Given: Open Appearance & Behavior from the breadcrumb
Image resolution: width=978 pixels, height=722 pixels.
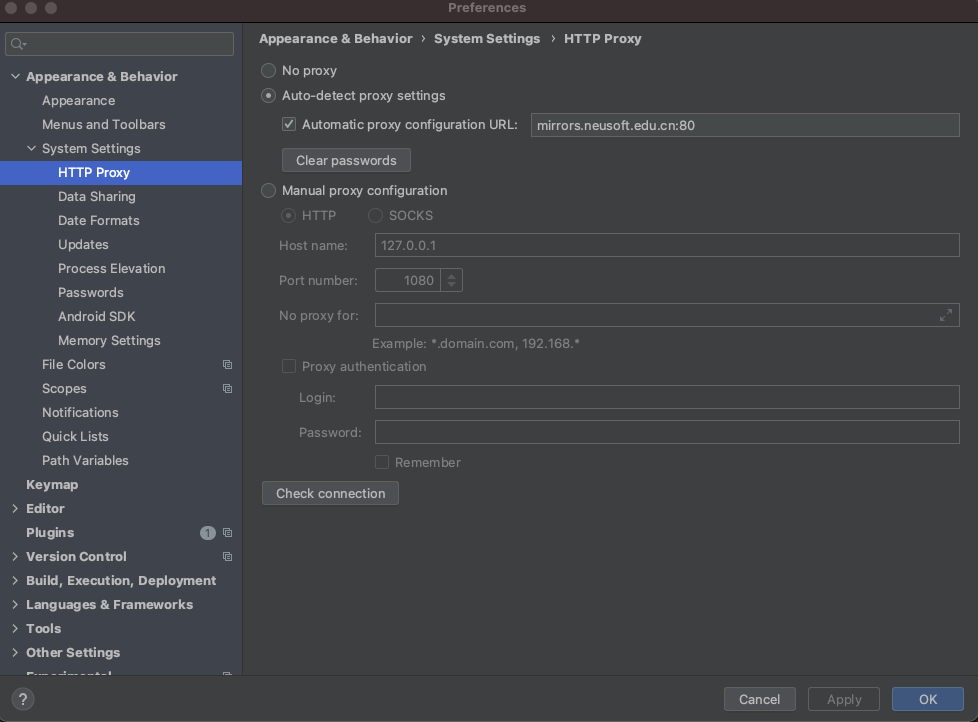Looking at the screenshot, I should (335, 38).
